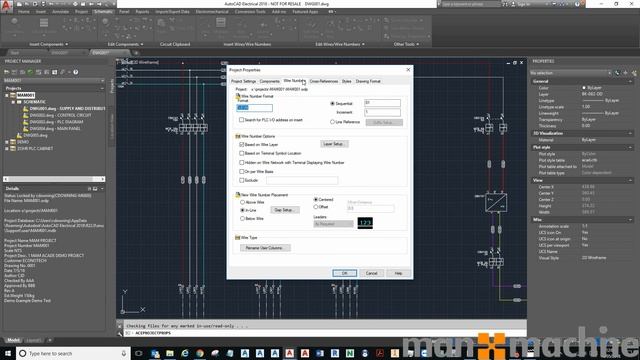Open the Schematic ribbon tab

[103, 12]
